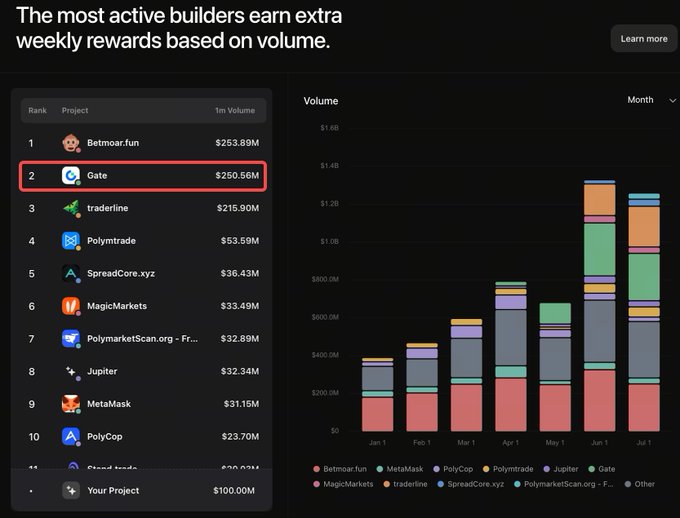Click the $215.90M volume value
This screenshot has width=680, height=518.
tap(238, 208)
